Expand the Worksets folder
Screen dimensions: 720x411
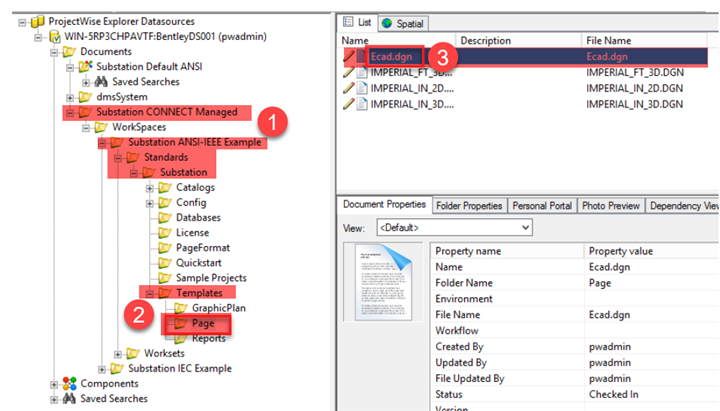[118, 354]
